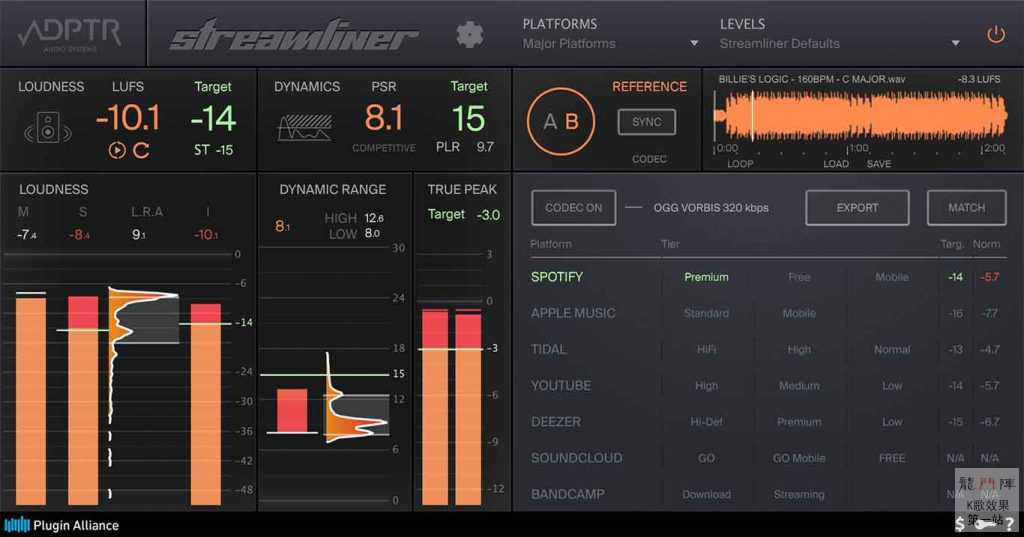Select Deezer Hi-Def tier
Viewport: 1024px width, 537px height.
706,422
